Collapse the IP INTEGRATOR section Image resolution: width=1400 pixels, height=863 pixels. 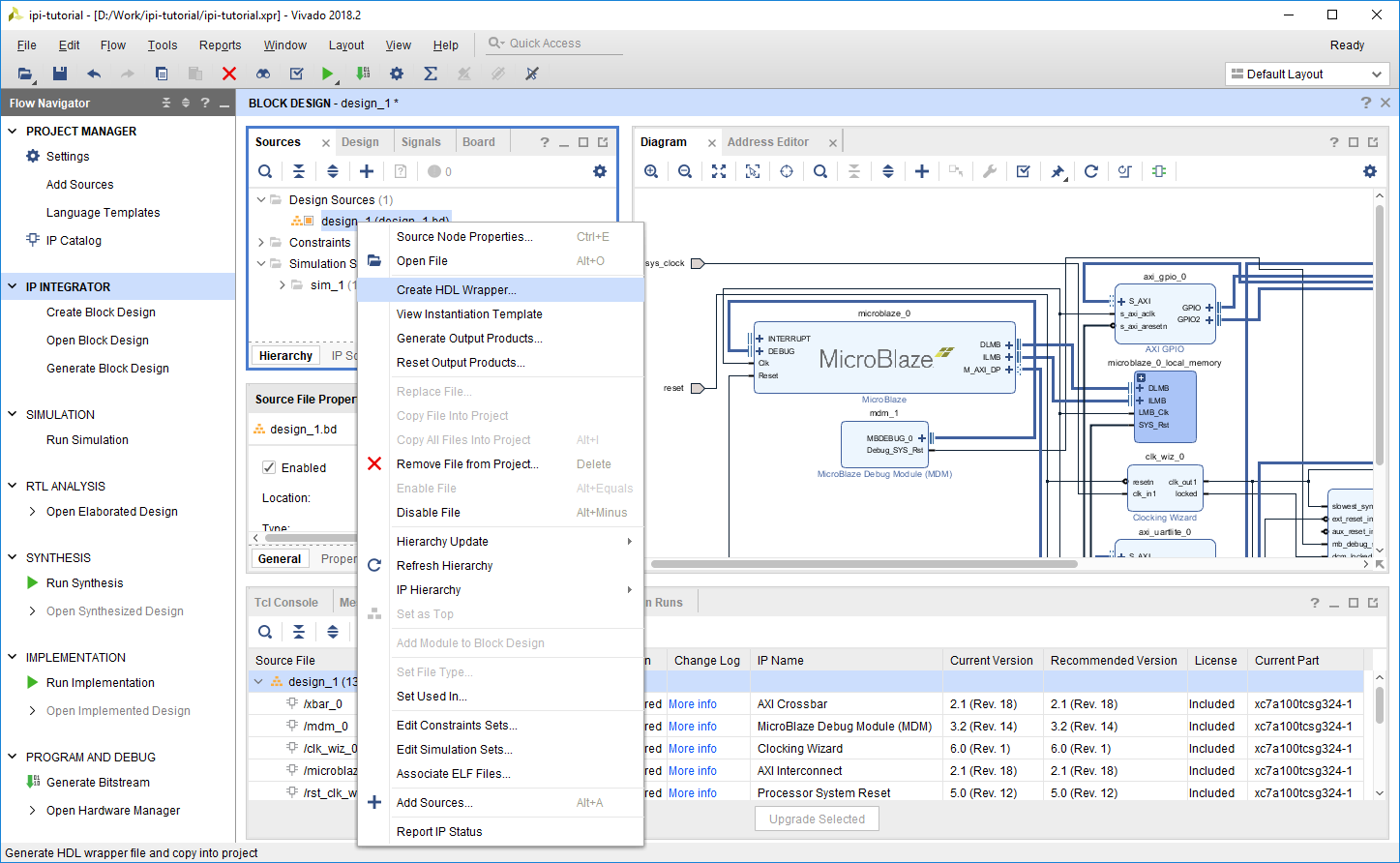point(13,286)
